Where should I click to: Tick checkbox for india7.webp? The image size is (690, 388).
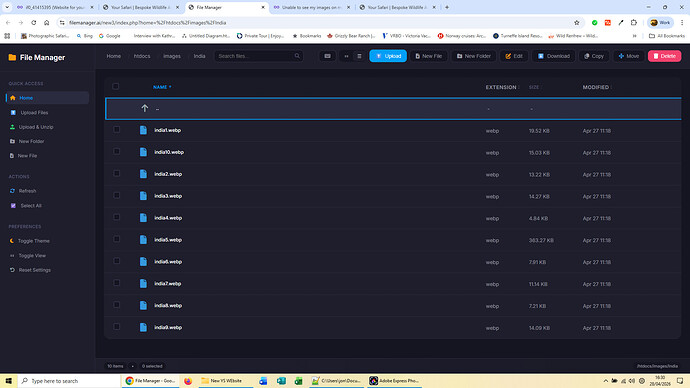pyautogui.click(x=116, y=283)
